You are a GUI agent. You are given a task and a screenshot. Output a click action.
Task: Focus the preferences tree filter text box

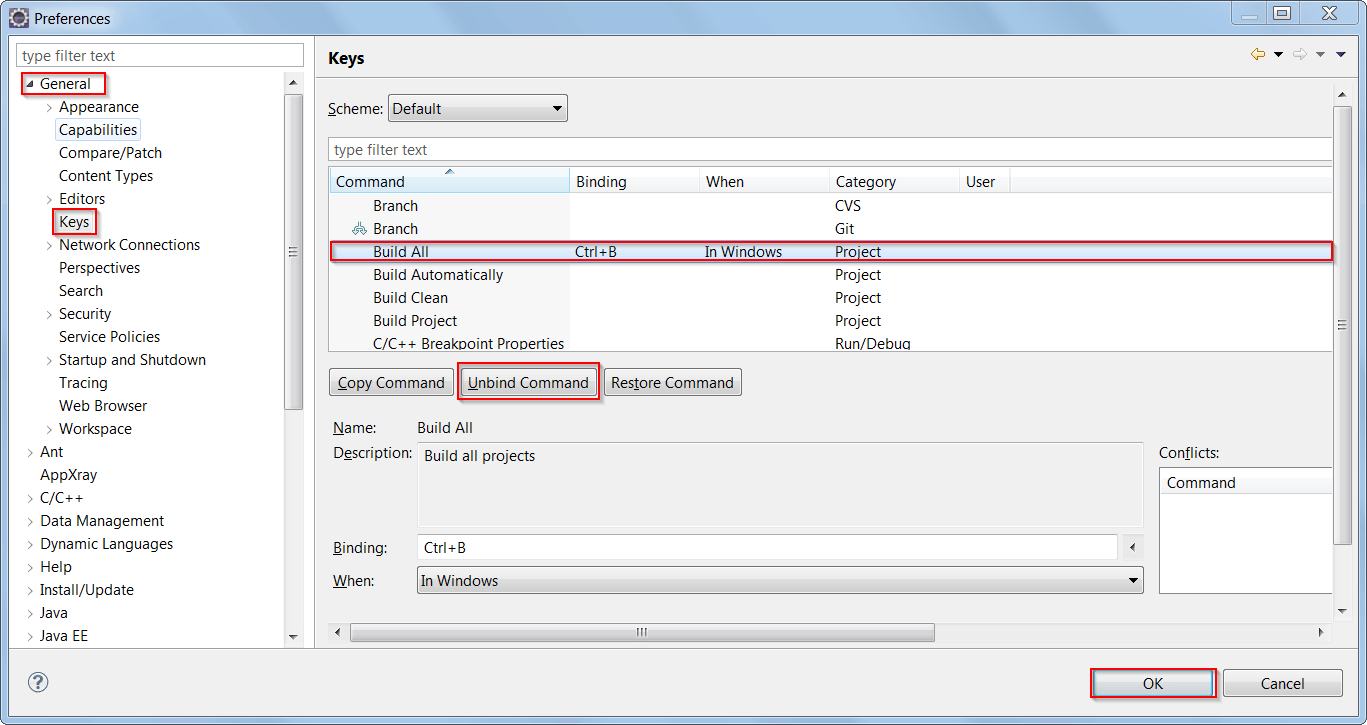tap(160, 55)
